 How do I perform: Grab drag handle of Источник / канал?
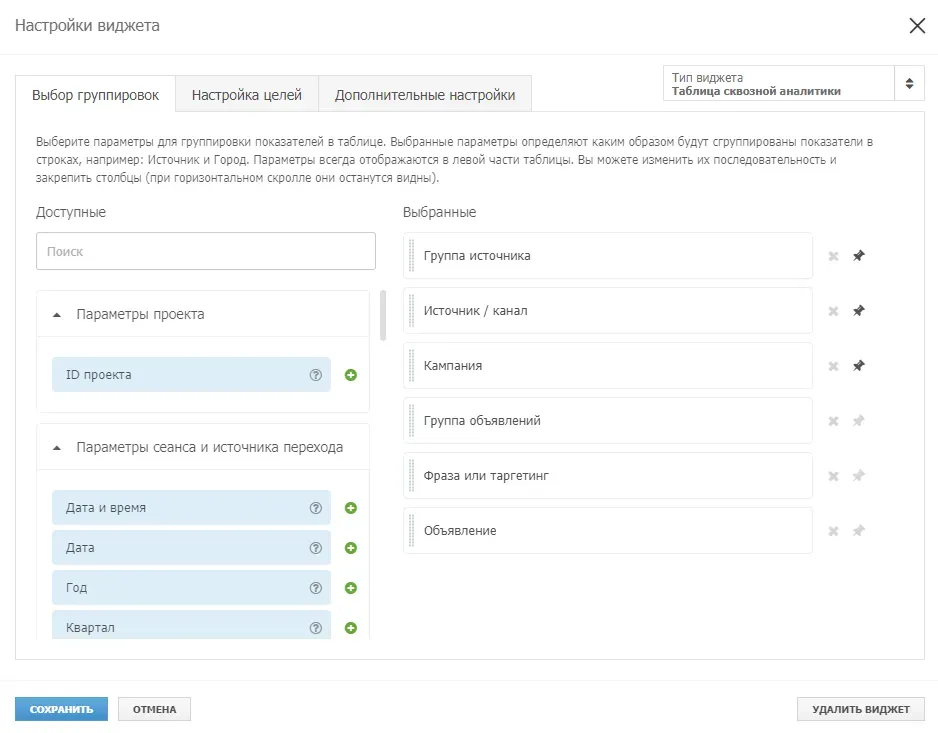click(x=412, y=311)
